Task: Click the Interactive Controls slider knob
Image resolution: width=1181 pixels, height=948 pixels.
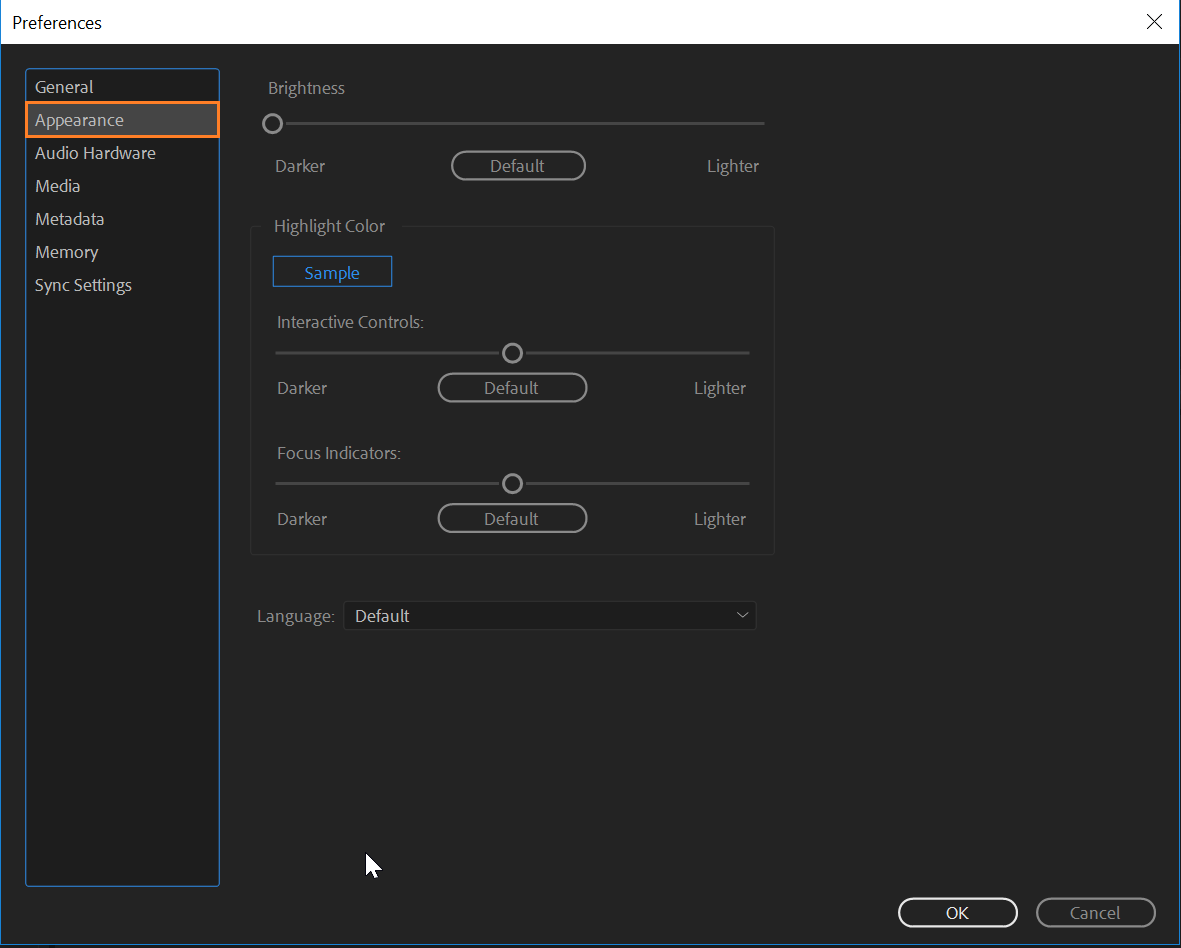Action: pos(512,353)
